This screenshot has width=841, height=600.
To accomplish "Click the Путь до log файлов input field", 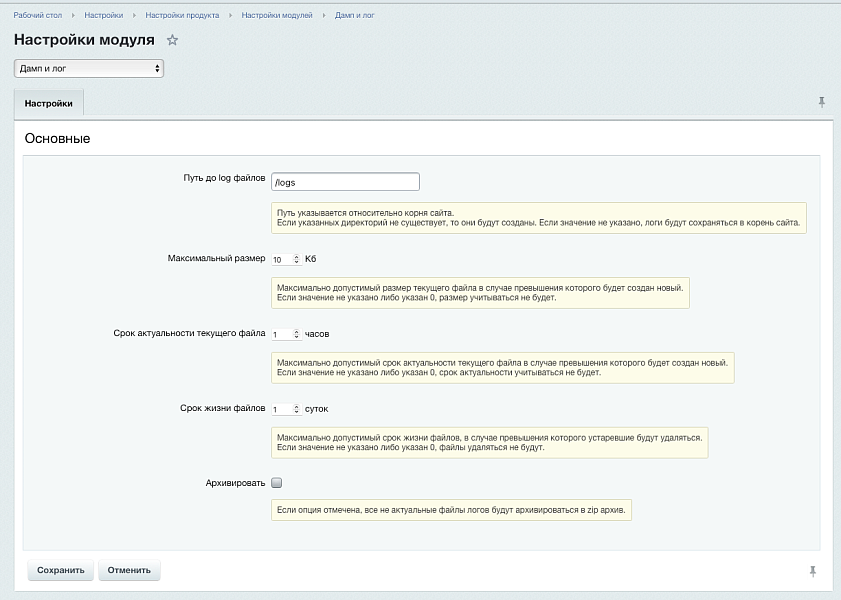I will click(345, 182).
